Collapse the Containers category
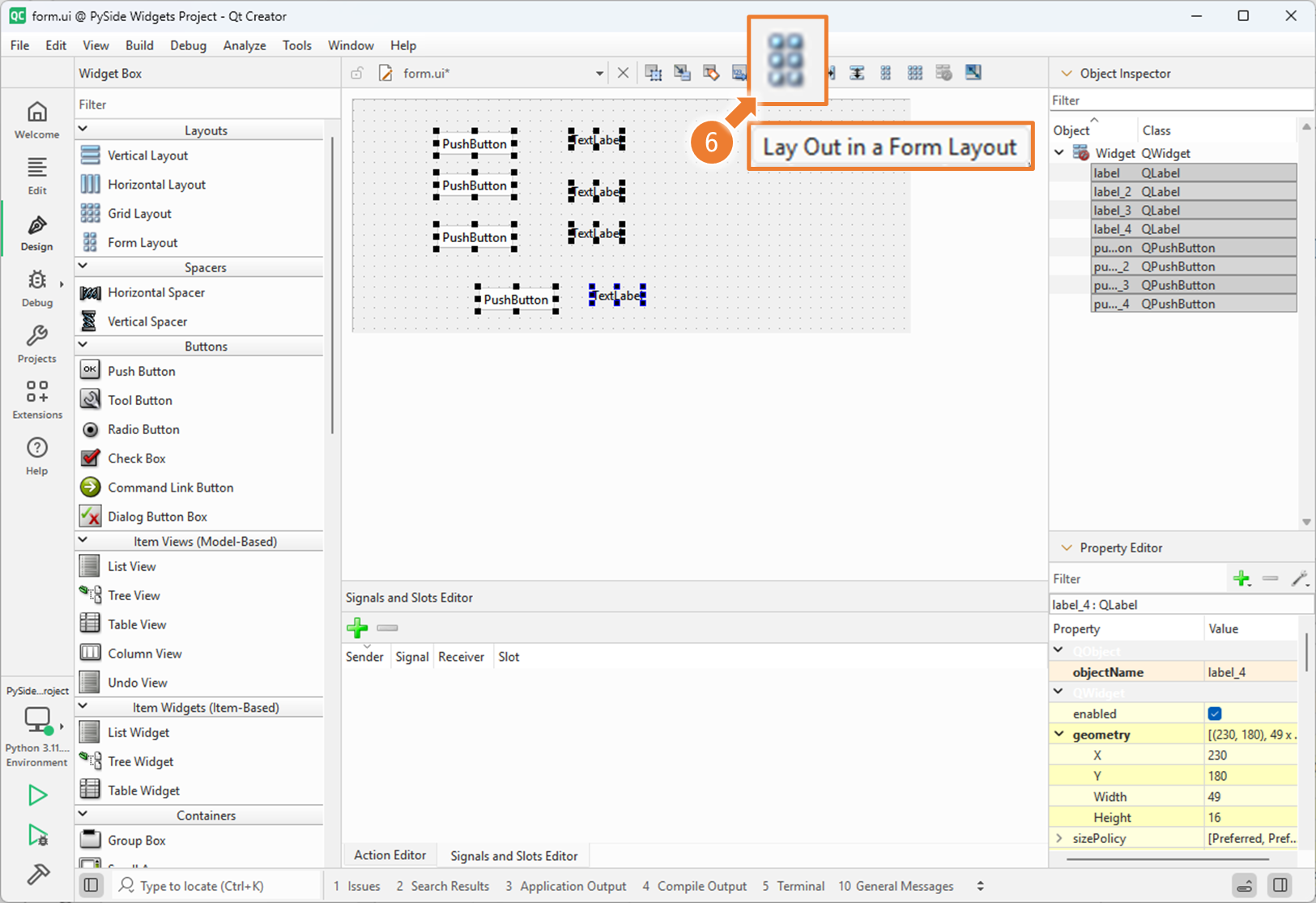 tap(83, 815)
